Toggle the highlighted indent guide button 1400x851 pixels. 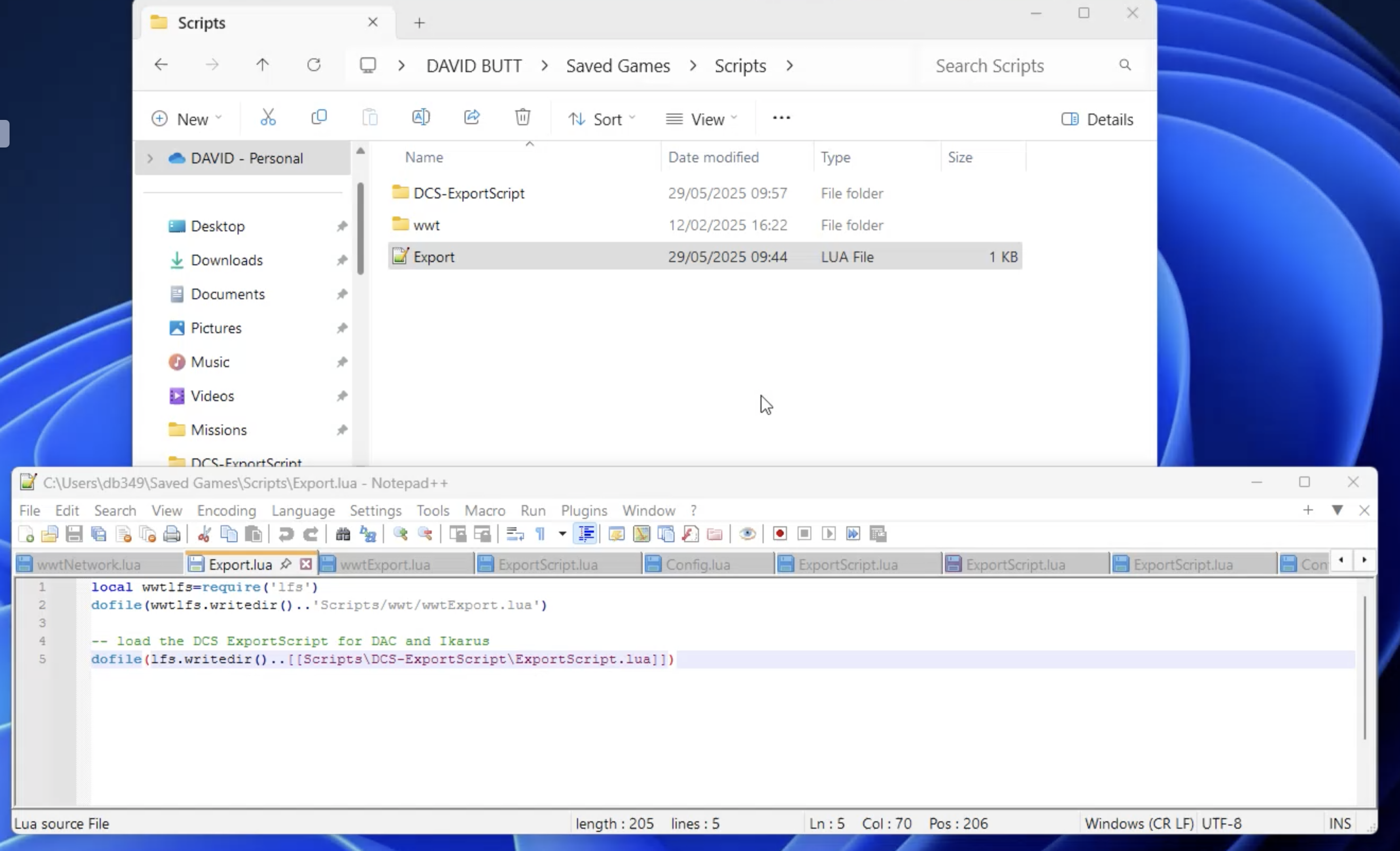click(586, 534)
